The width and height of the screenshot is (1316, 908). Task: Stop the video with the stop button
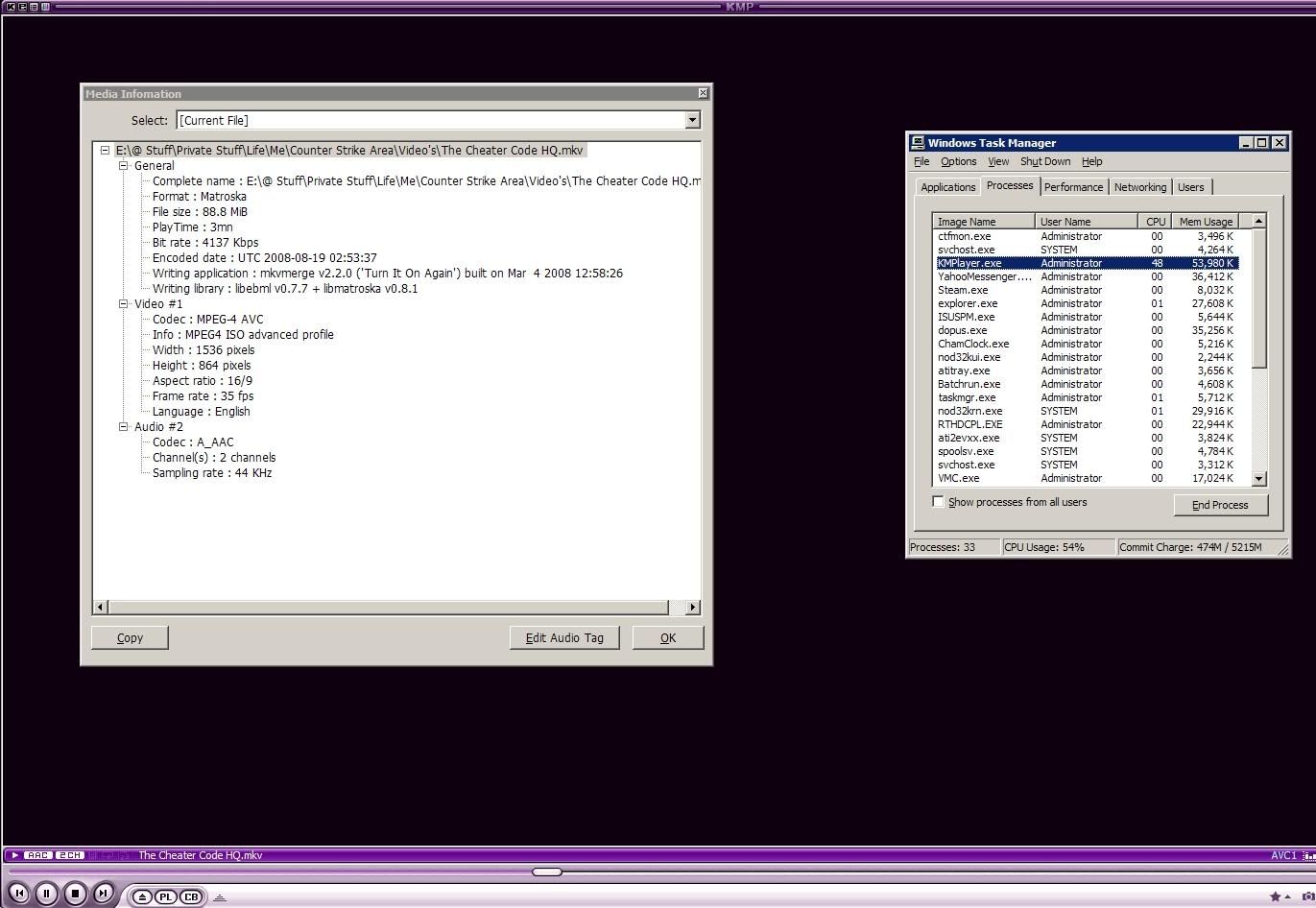[x=75, y=894]
